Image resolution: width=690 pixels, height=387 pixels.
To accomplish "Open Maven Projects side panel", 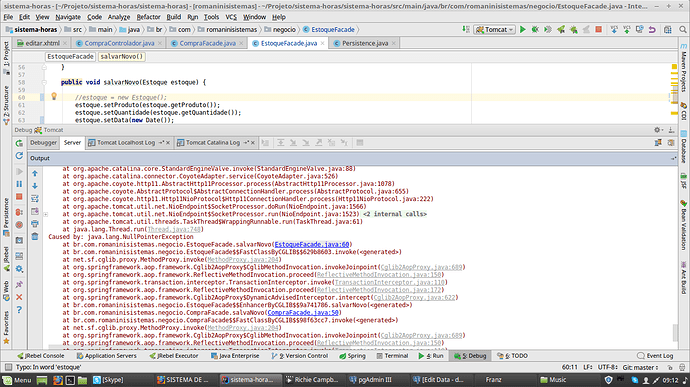I will click(x=683, y=68).
